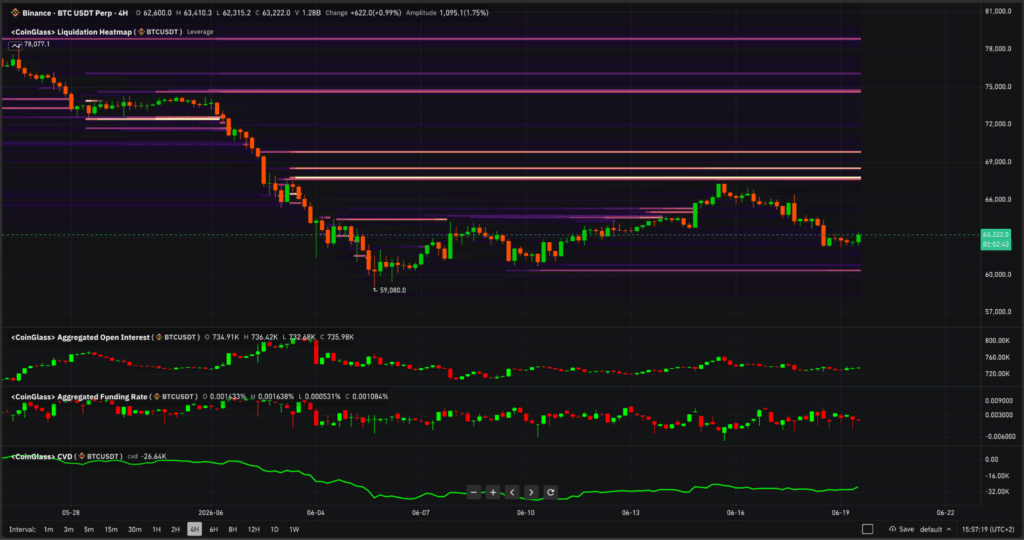This screenshot has height=540, width=1024.
Task: Click the 78,077.1 high price label
Action: [37, 44]
